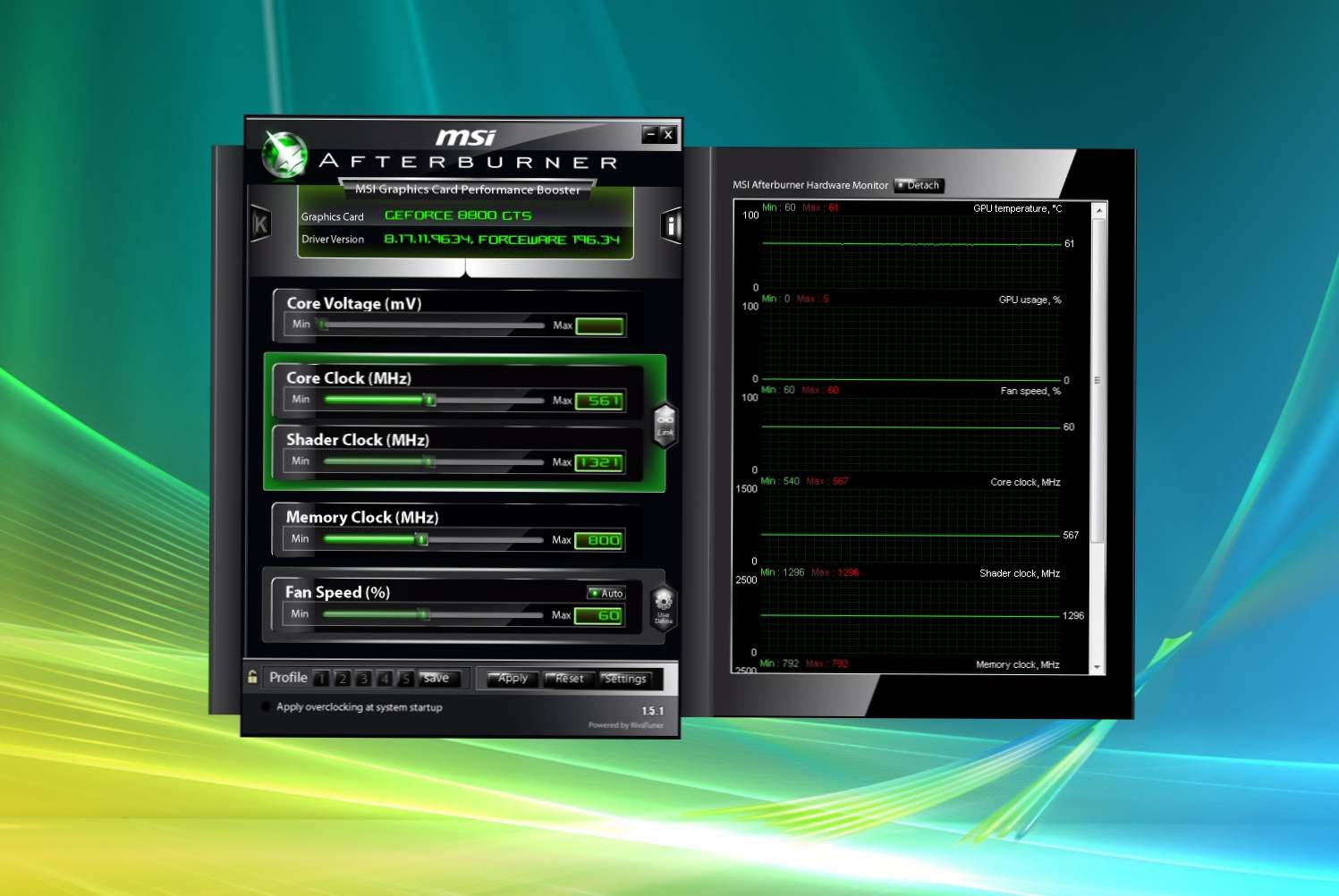Click the Memory Clock slider handle
Screen dimensions: 1339x896
(x=422, y=539)
